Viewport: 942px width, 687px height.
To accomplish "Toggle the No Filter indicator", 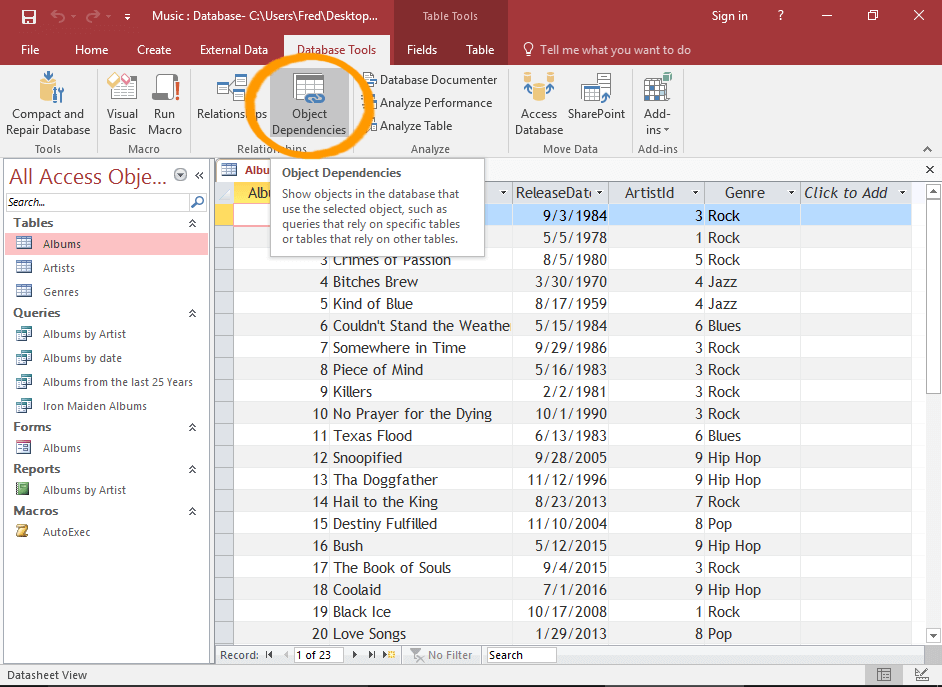I will 441,655.
